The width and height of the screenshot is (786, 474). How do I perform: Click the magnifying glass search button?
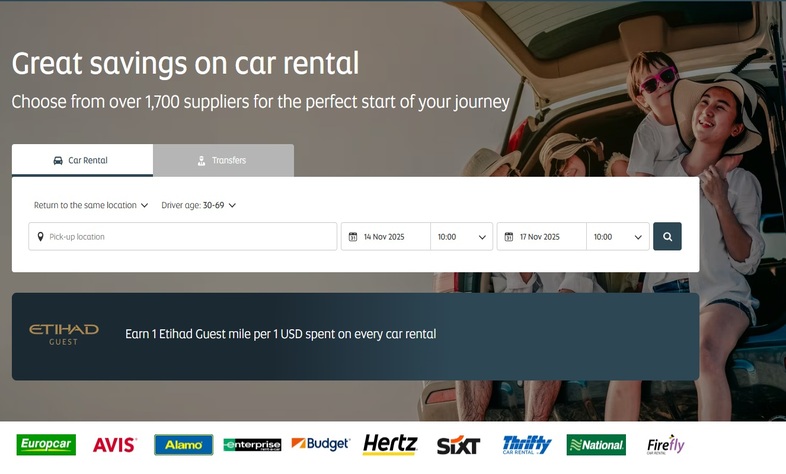tap(667, 237)
